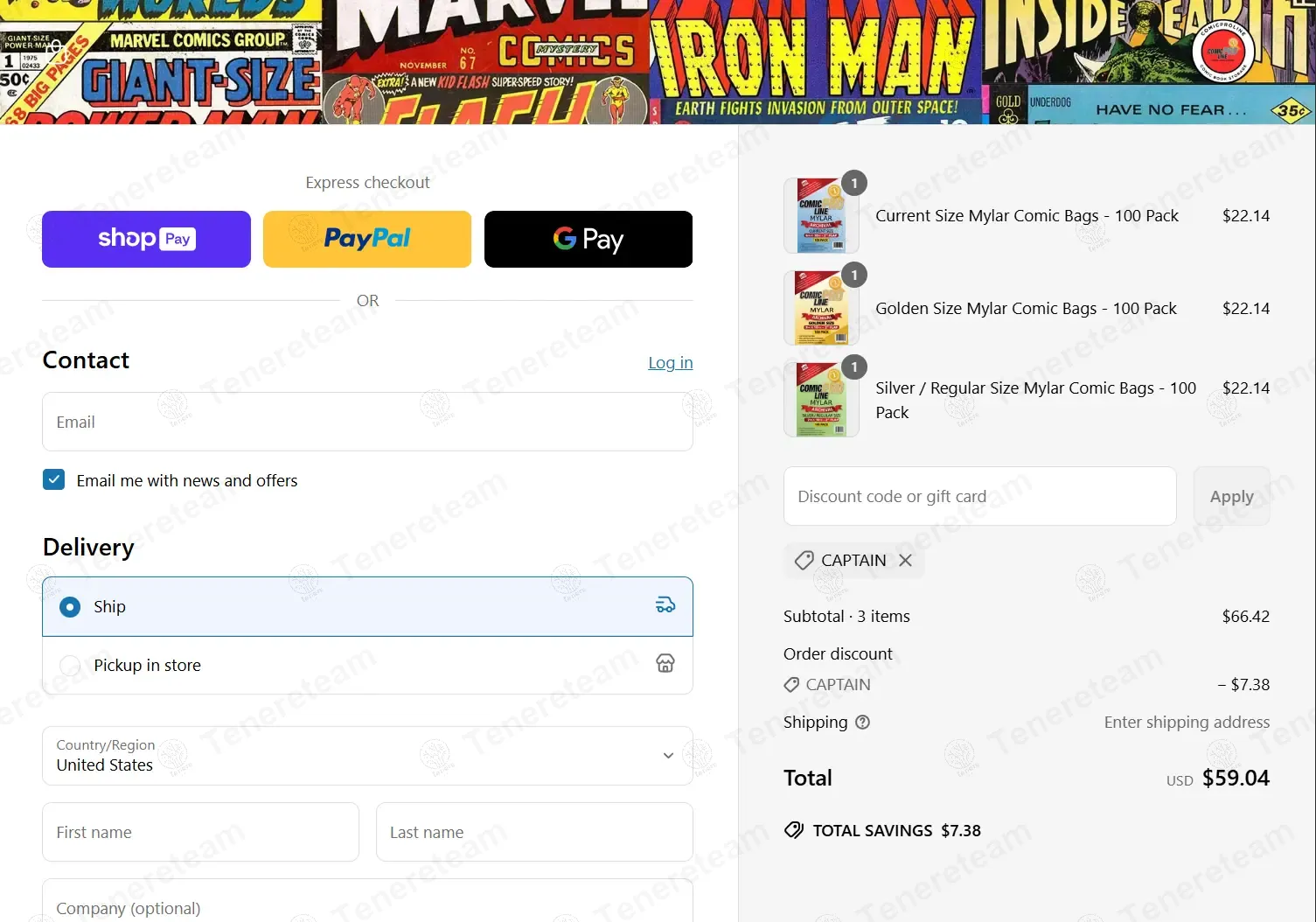Click the shipping truck icon in Ship option
The width and height of the screenshot is (1316, 922).
click(x=665, y=605)
